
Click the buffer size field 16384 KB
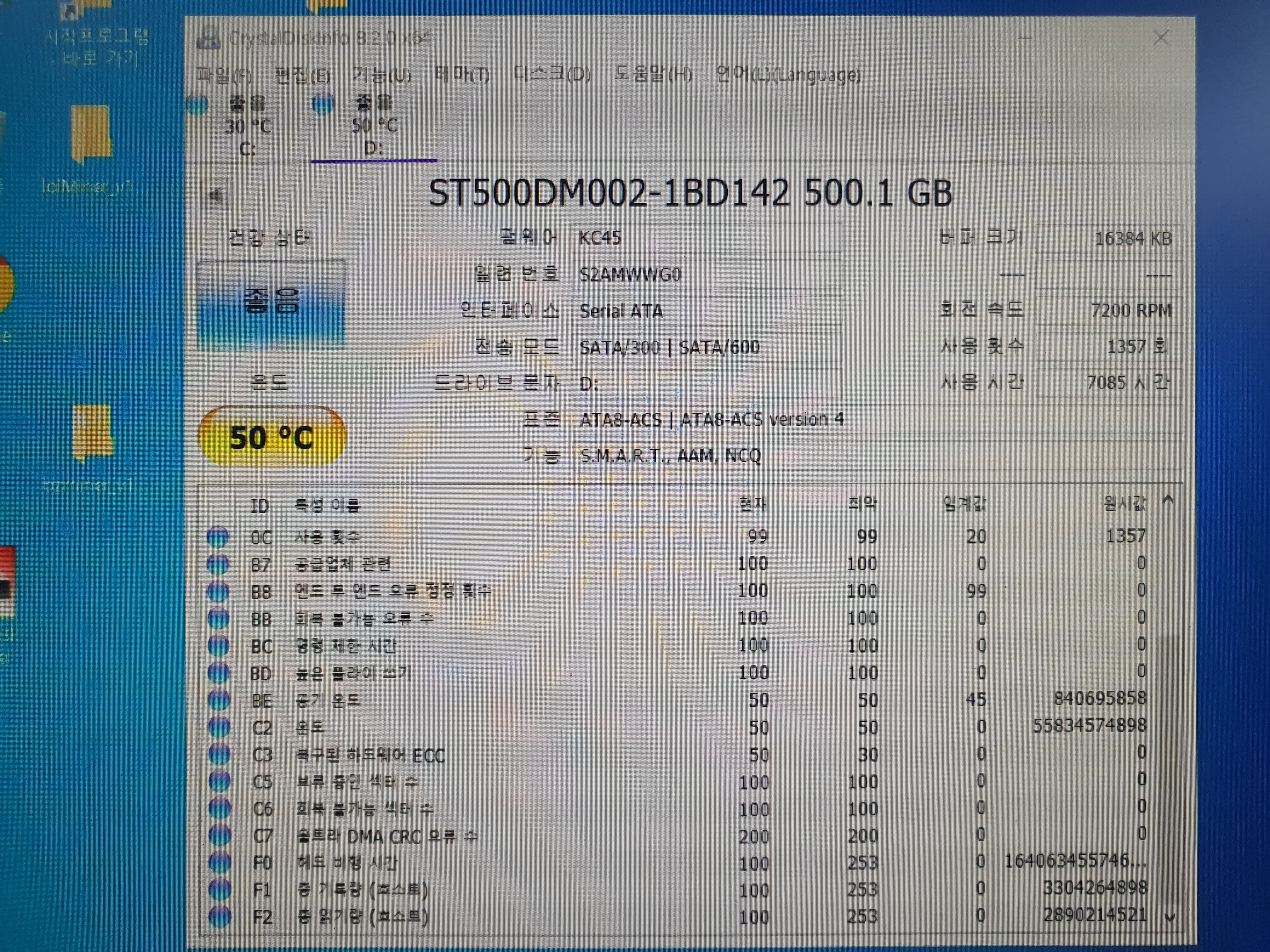1109,238
